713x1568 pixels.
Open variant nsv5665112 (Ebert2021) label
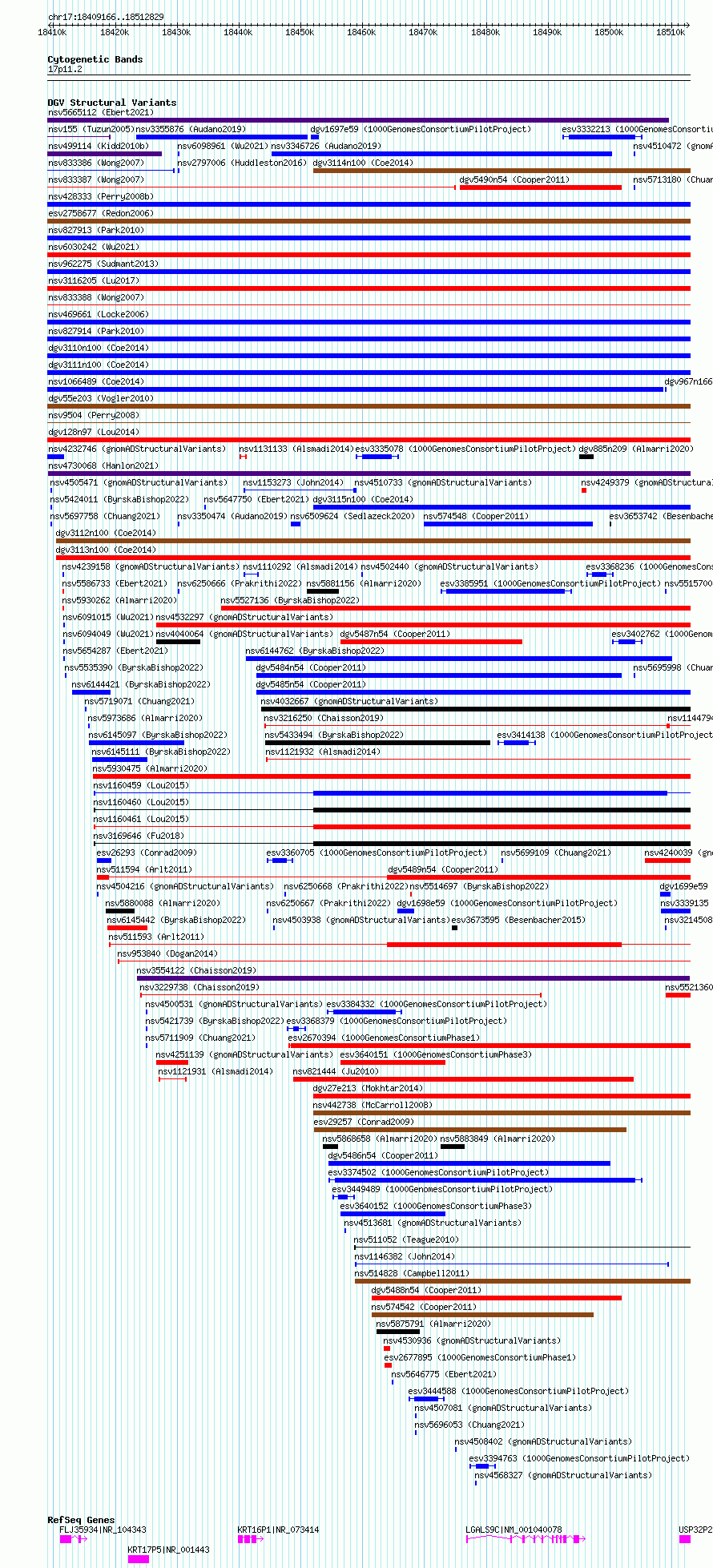(x=101, y=112)
